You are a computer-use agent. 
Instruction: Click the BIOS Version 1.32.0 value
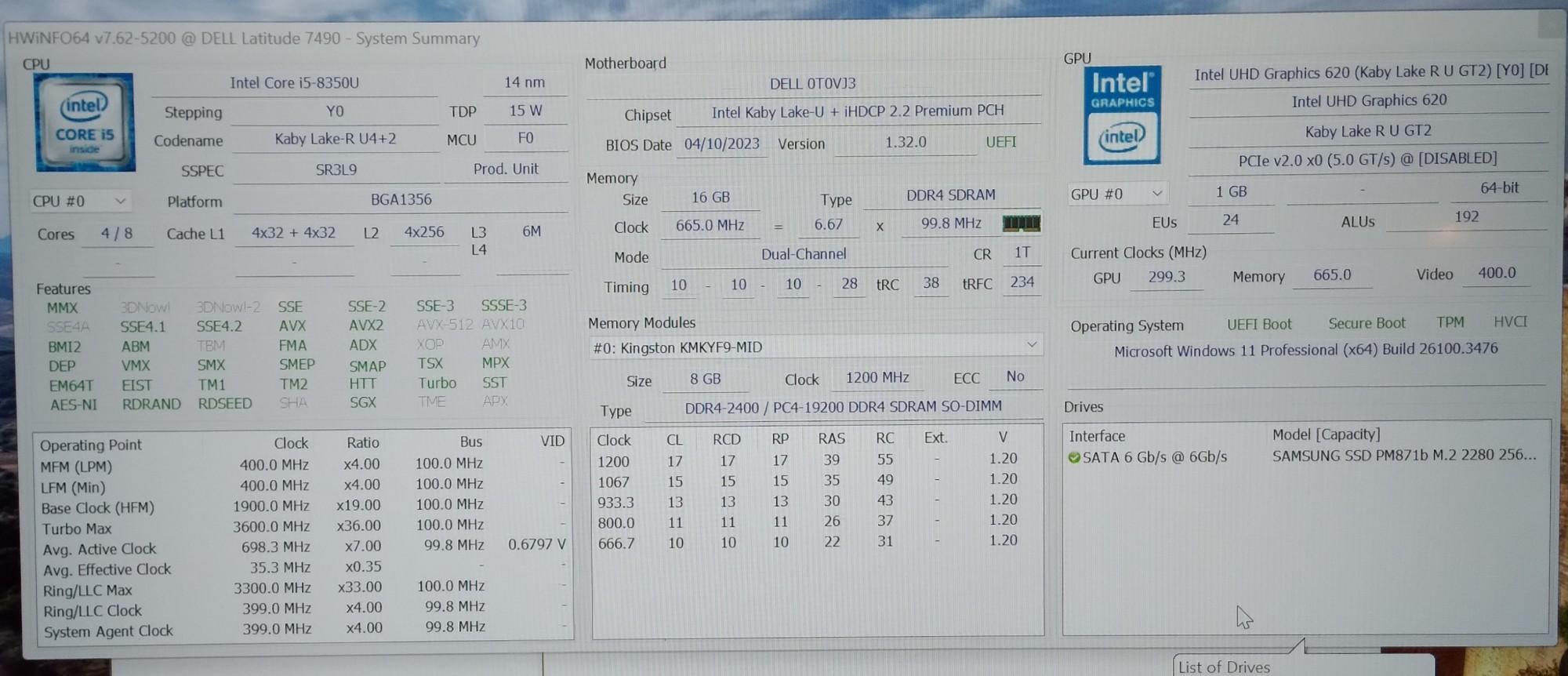coord(906,143)
